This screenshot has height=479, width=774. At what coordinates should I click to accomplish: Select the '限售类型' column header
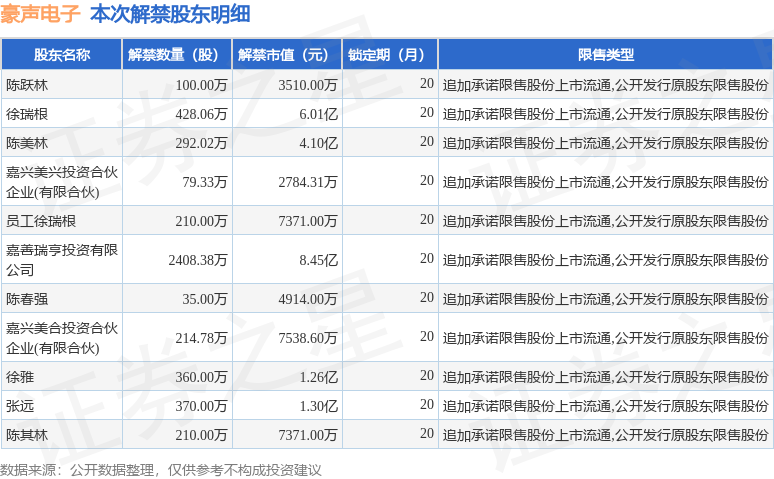tap(606, 55)
